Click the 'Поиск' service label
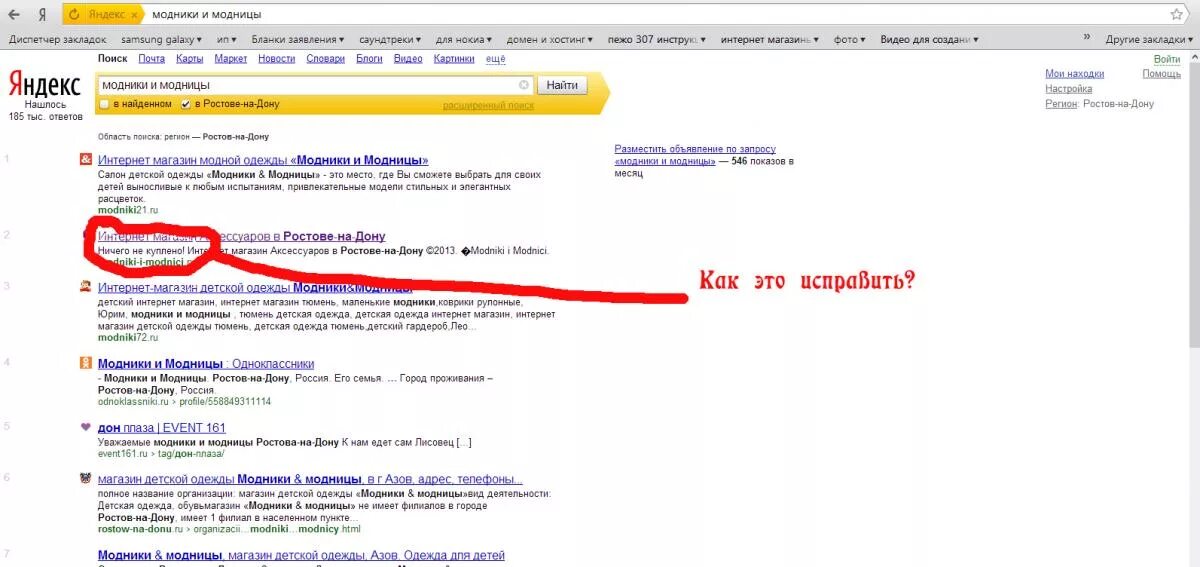This screenshot has width=1200, height=567. tap(113, 59)
